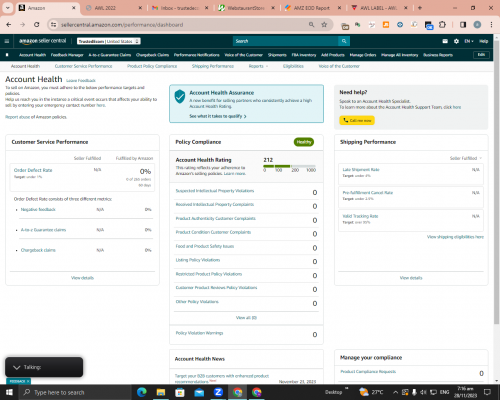Screen dimensions: 500x400
Task: Switch to the AWL 2022 browser tab
Action: point(113,8)
